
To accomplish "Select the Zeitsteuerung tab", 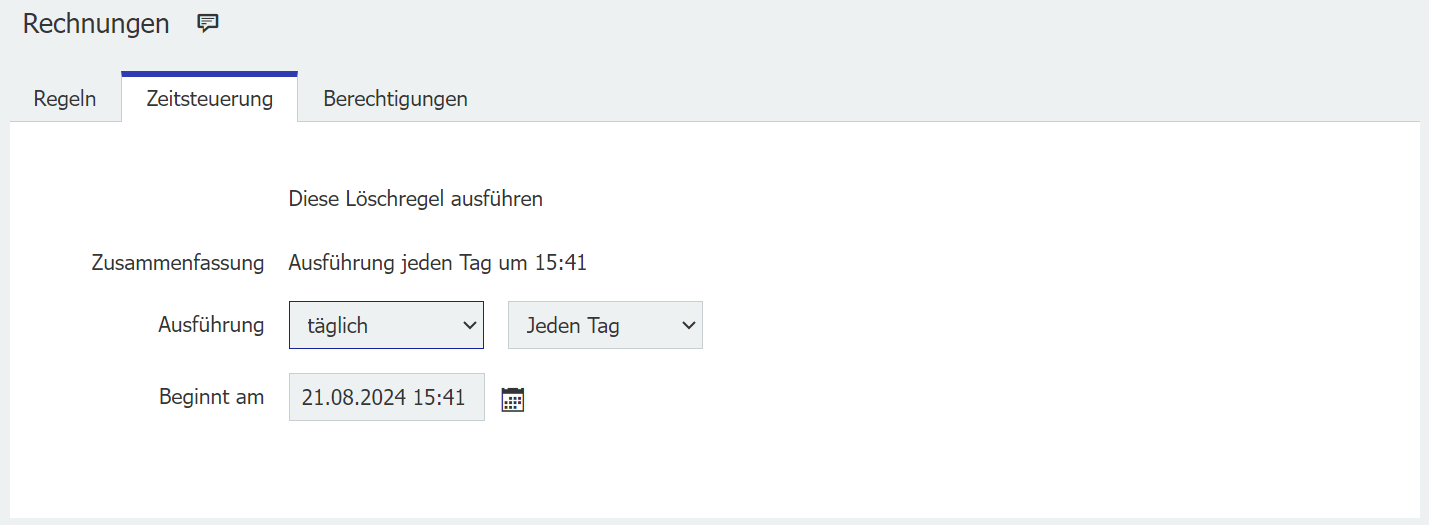I will (x=209, y=99).
